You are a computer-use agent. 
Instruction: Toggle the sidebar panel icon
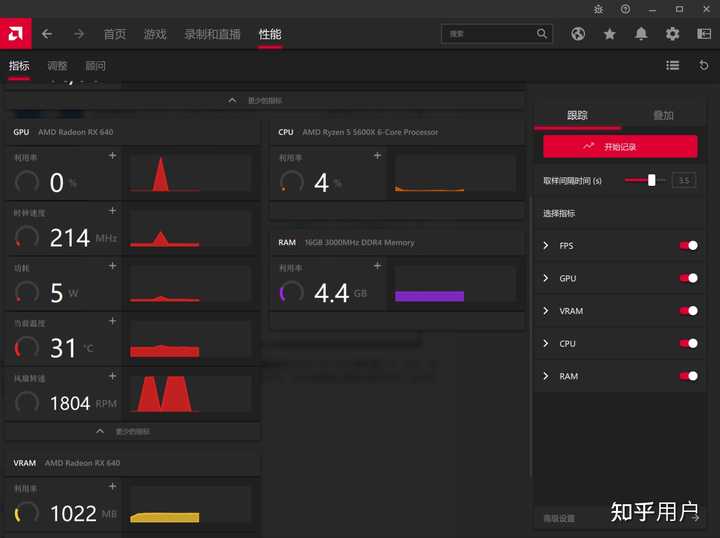click(703, 34)
